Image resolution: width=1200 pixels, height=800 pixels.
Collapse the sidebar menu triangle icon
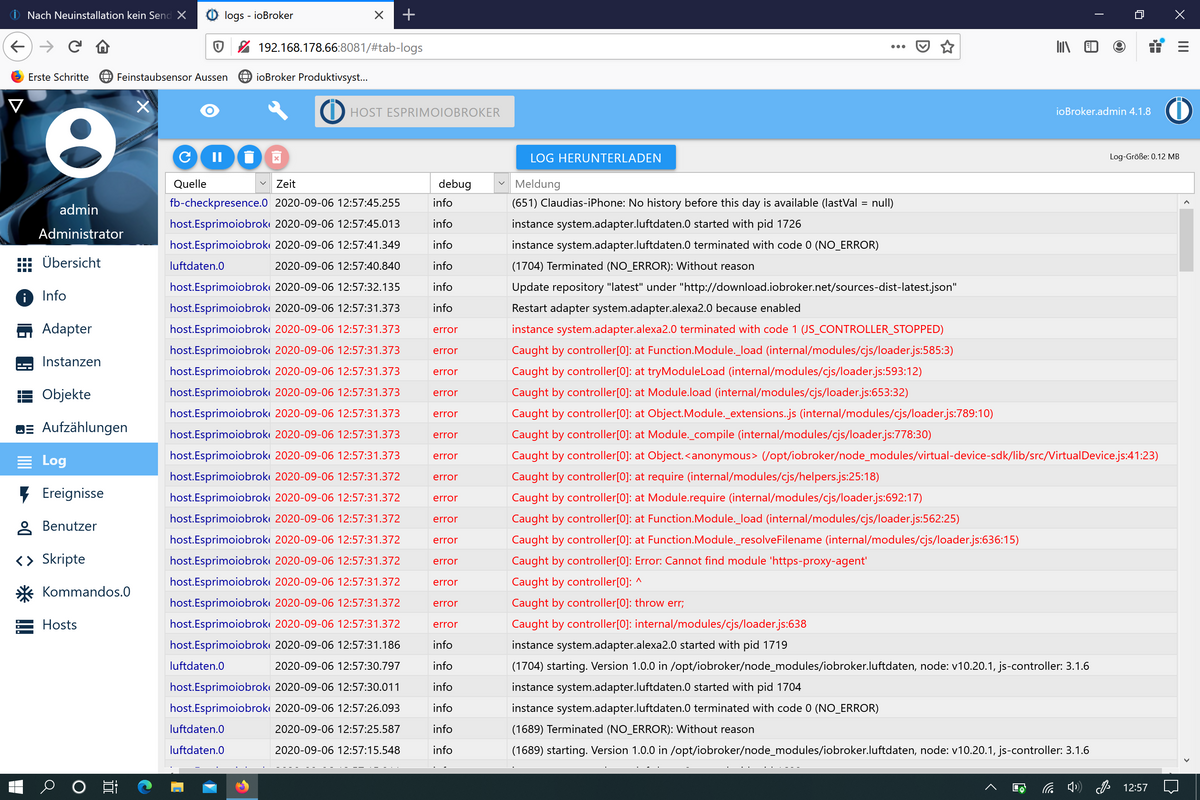[14, 105]
